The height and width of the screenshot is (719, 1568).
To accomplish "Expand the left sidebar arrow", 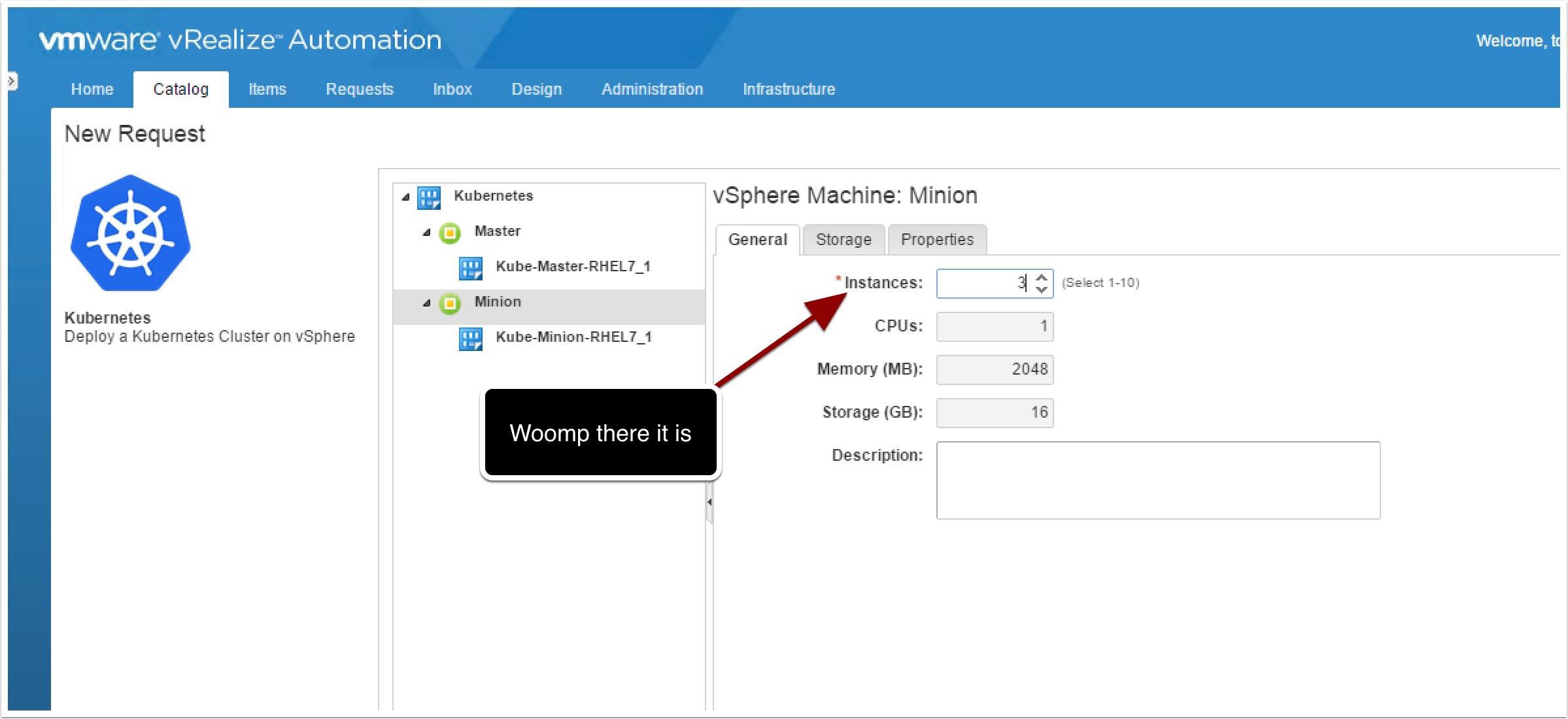I will point(11,81).
